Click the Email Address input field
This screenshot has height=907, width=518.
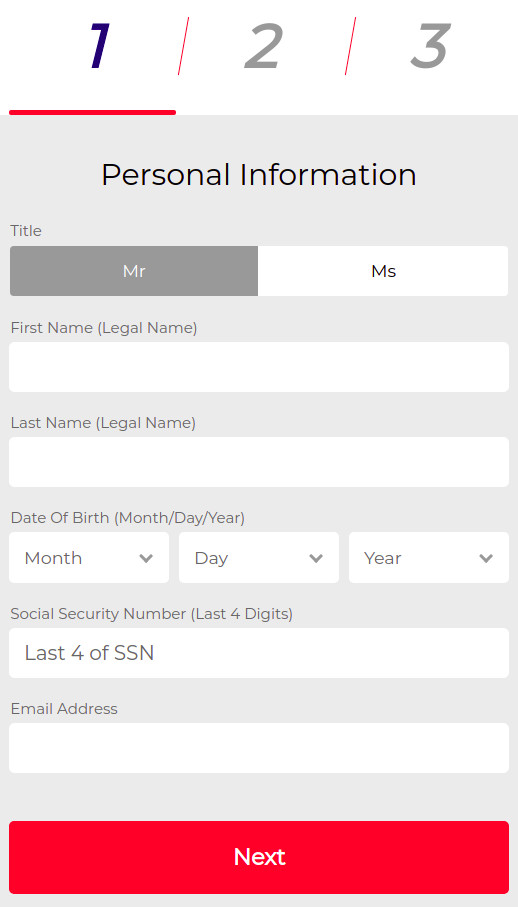coord(259,748)
